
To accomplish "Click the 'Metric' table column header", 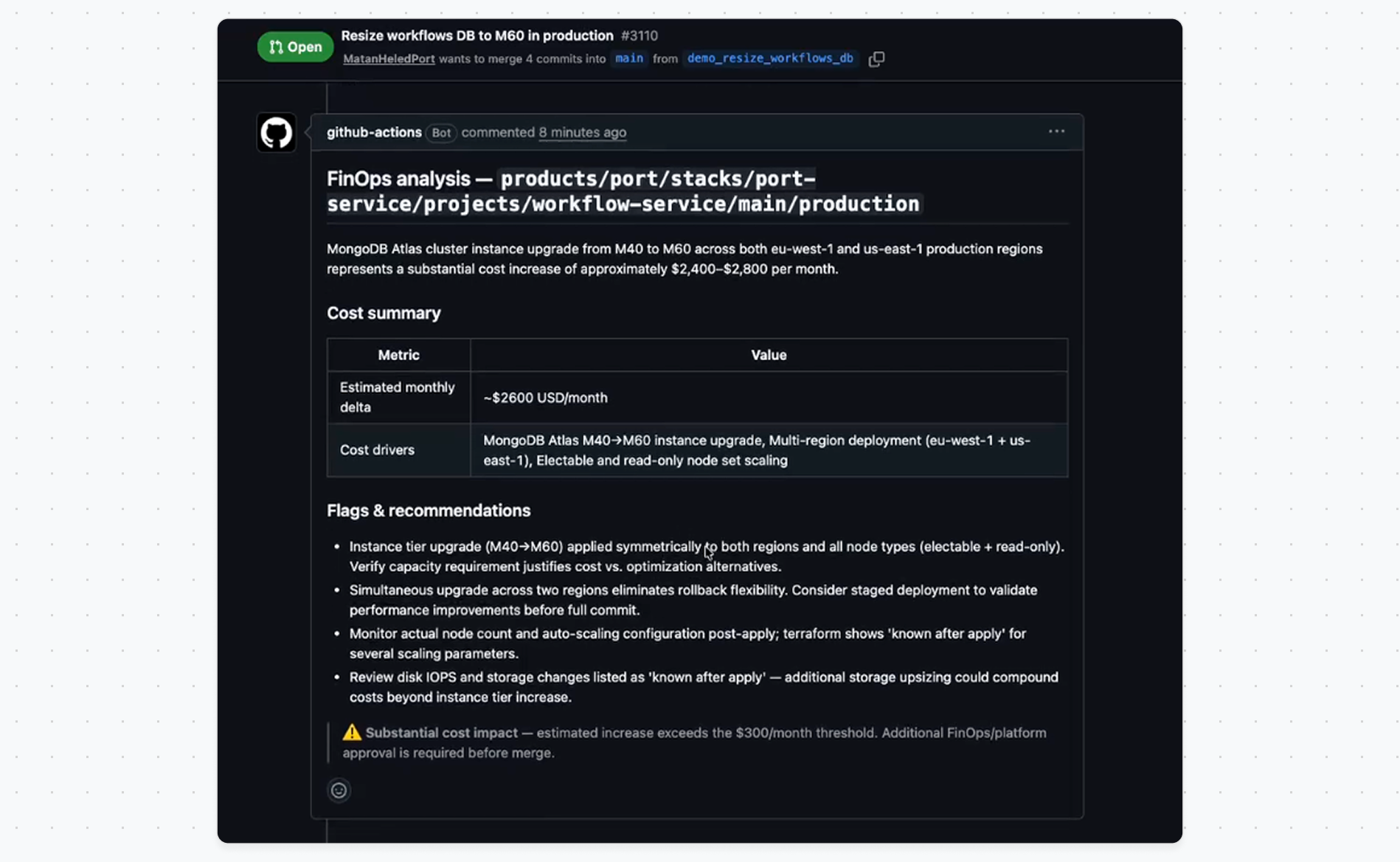I will [x=399, y=355].
